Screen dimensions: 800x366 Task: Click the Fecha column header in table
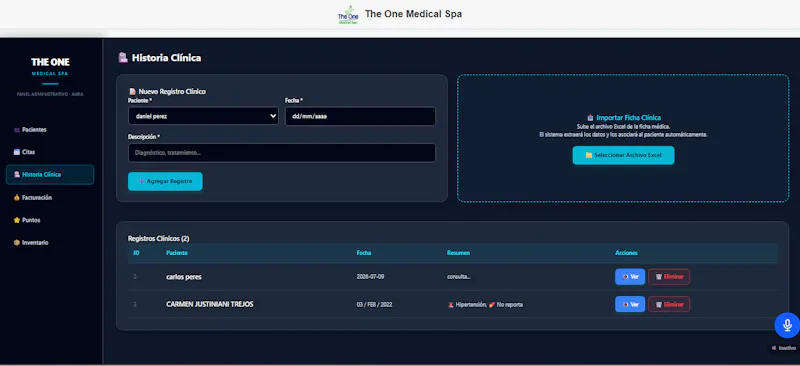[363, 253]
